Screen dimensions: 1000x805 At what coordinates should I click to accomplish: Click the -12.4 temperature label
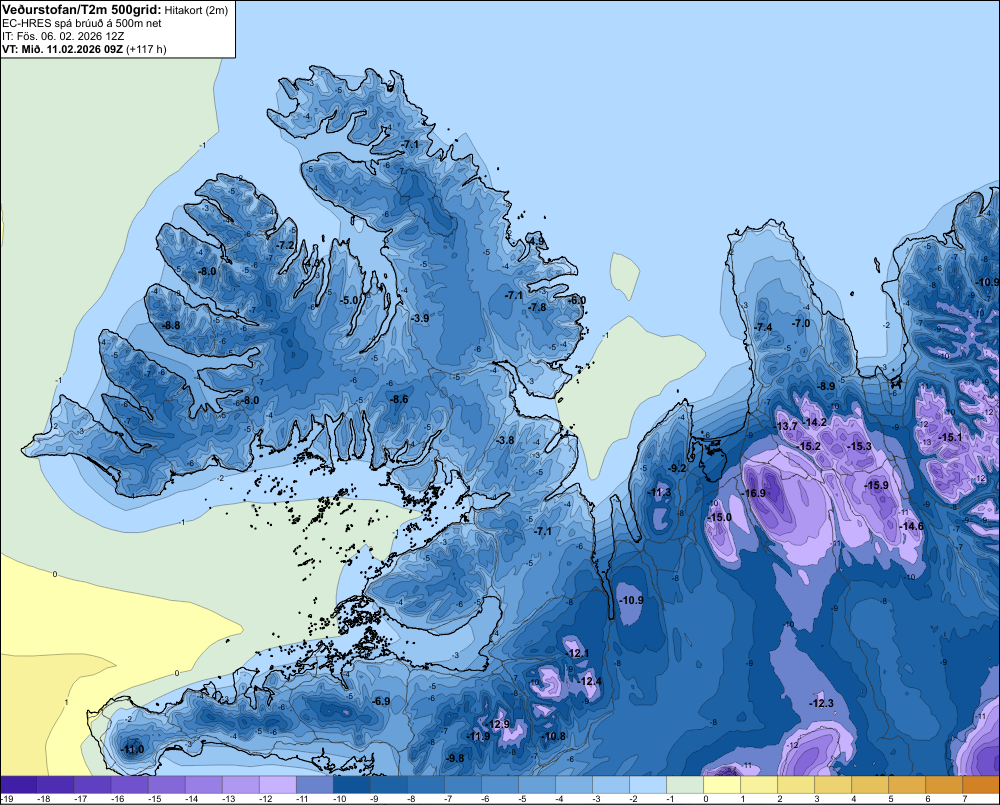pos(590,681)
